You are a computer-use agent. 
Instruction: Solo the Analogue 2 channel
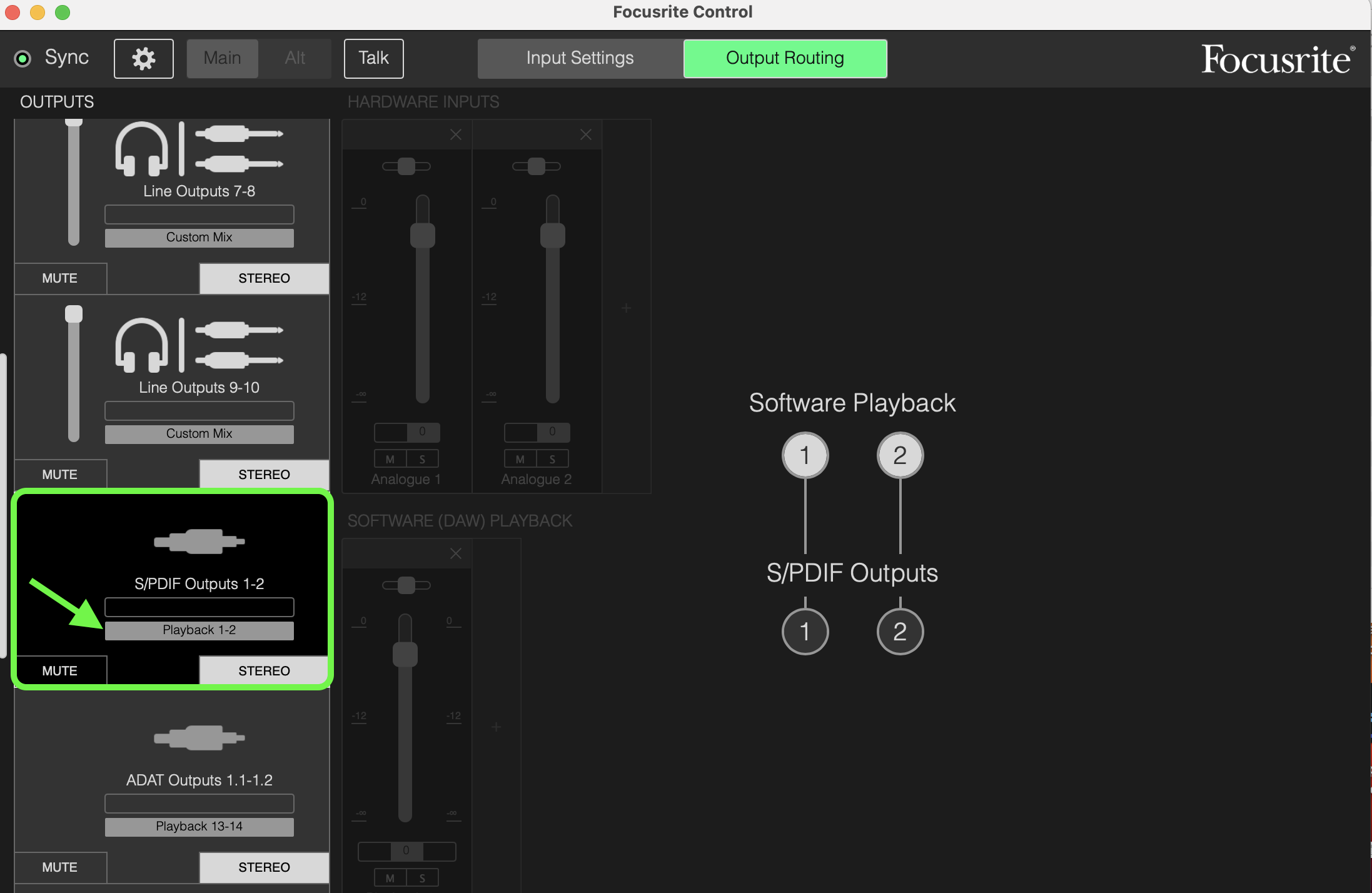pyautogui.click(x=553, y=458)
